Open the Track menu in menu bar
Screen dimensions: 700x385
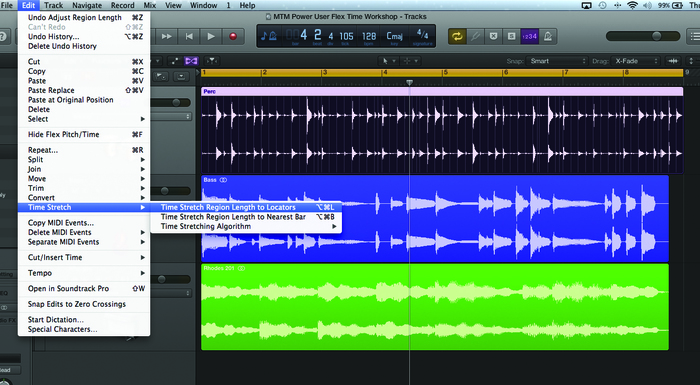(x=54, y=5)
